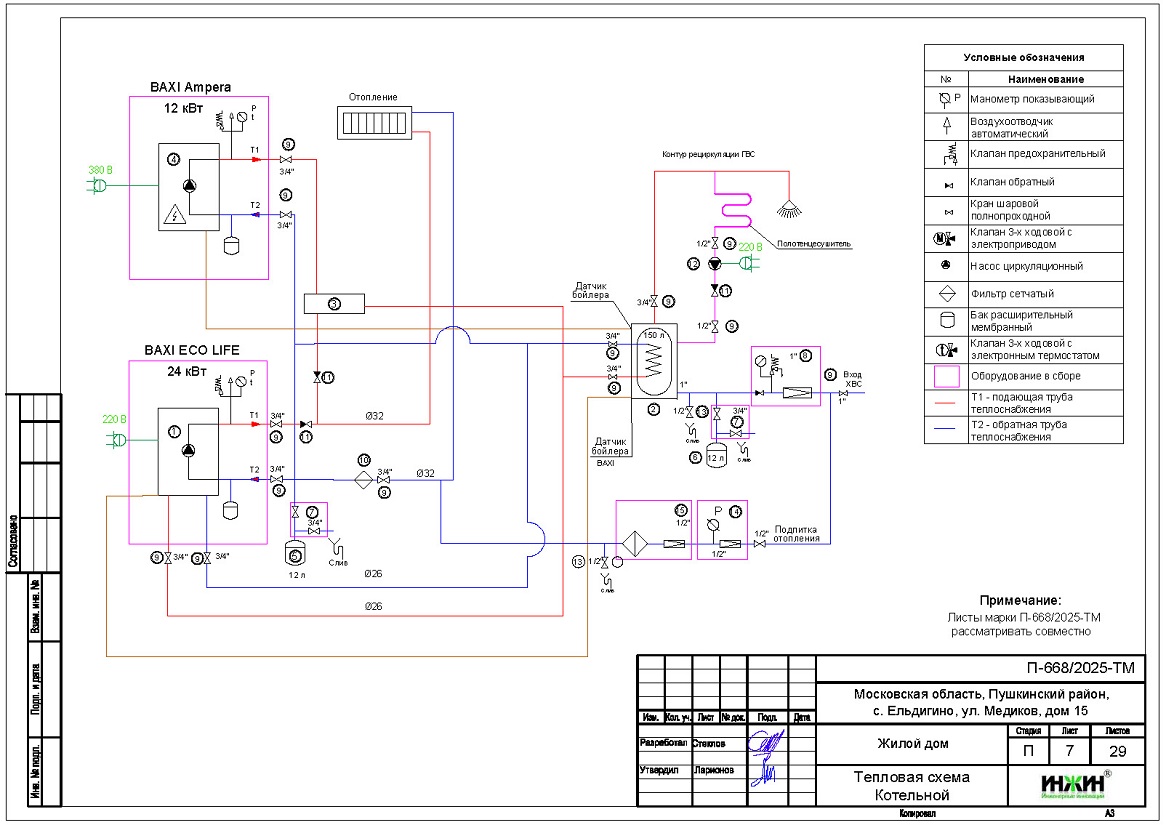
Task: Click the mesh filter diamond numbered 10
Action: point(363,479)
